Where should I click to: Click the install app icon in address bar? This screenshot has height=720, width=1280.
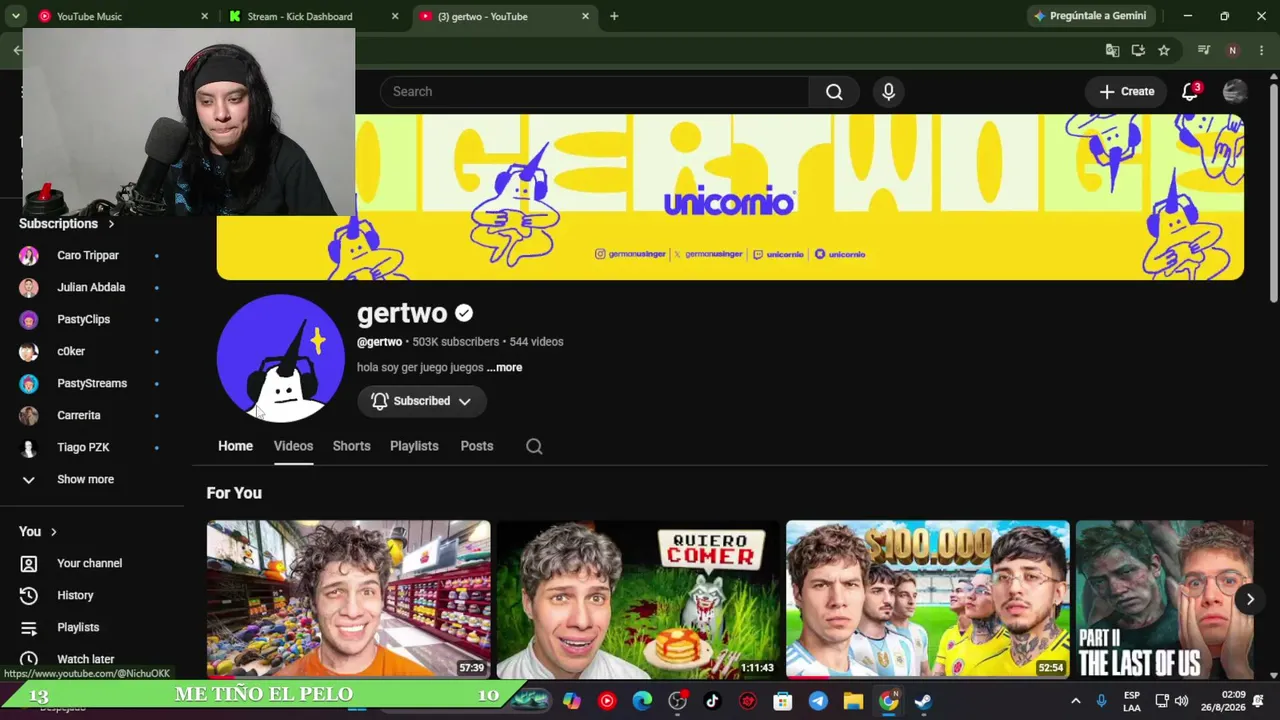click(x=1138, y=50)
